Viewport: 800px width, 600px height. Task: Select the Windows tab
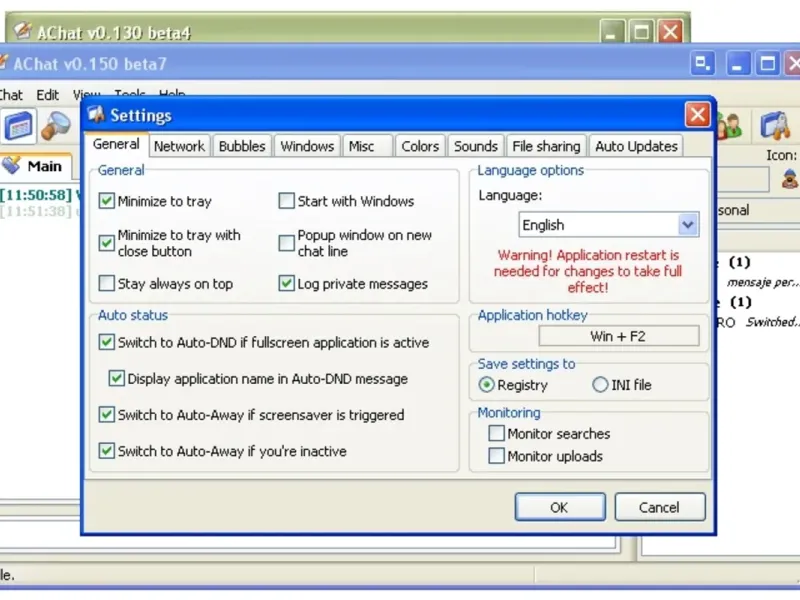(307, 146)
